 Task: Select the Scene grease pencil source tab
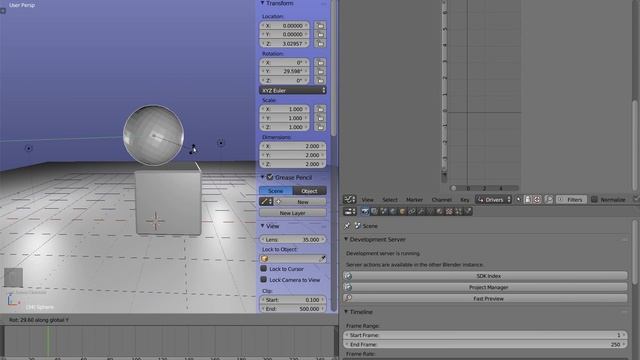(276, 191)
